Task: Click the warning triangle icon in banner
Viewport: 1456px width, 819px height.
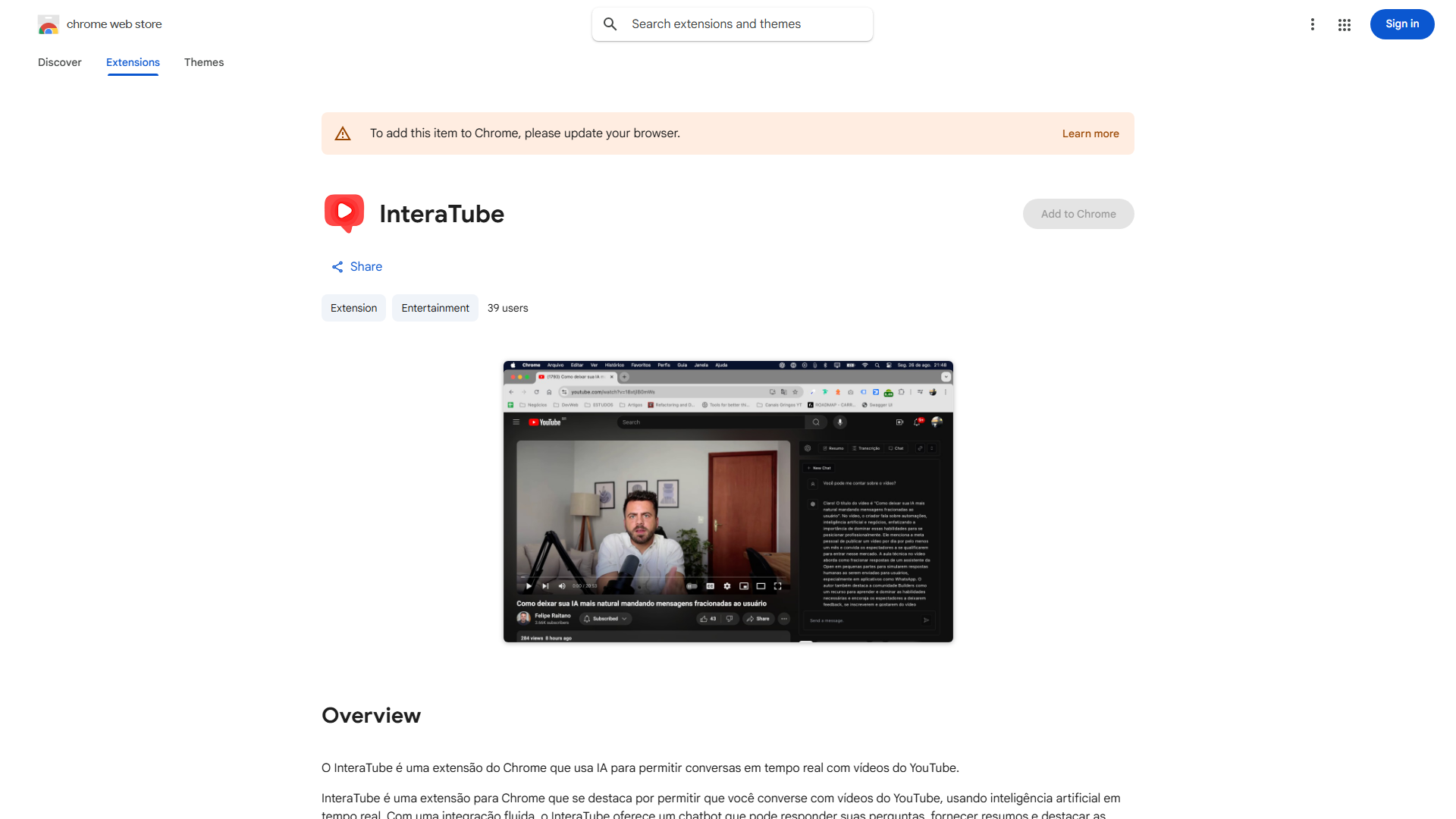Action: point(343,133)
